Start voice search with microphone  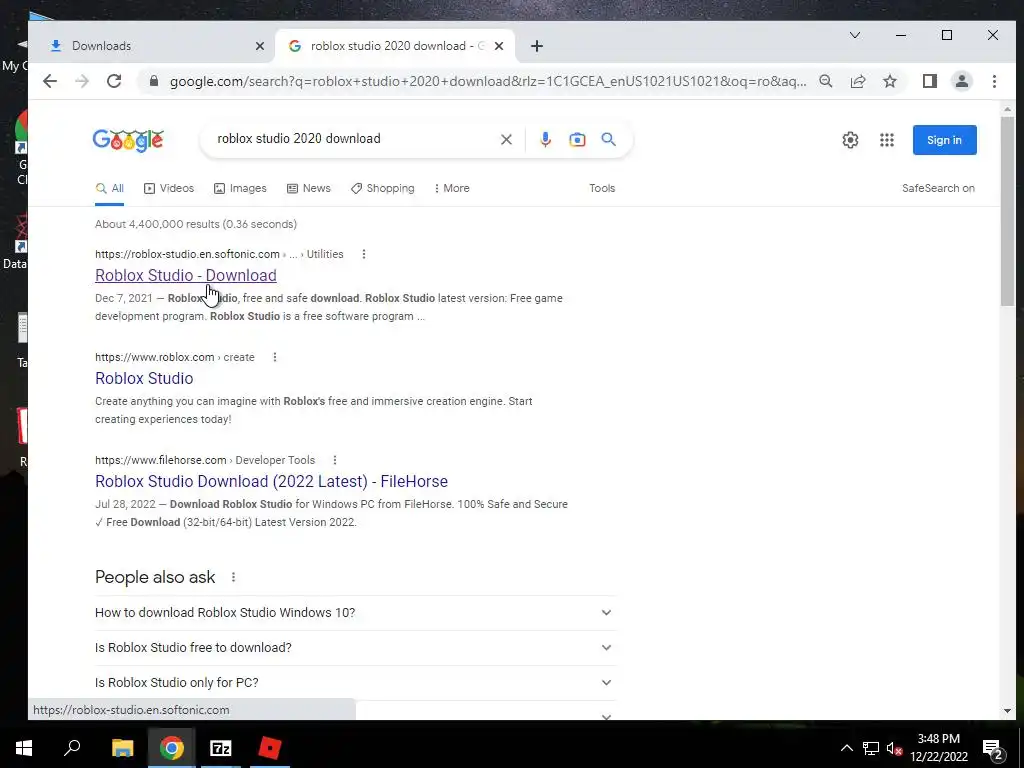click(545, 139)
